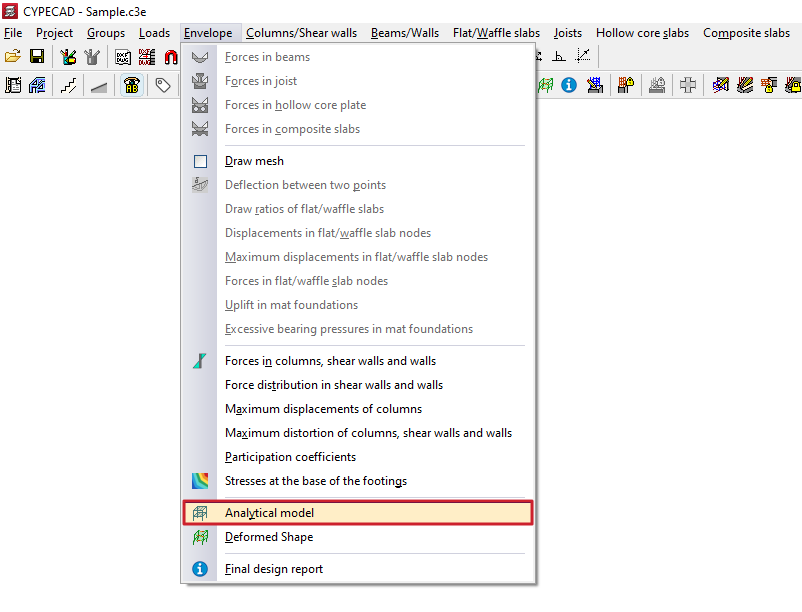Select Forces in columns, shear walls

coord(358,360)
